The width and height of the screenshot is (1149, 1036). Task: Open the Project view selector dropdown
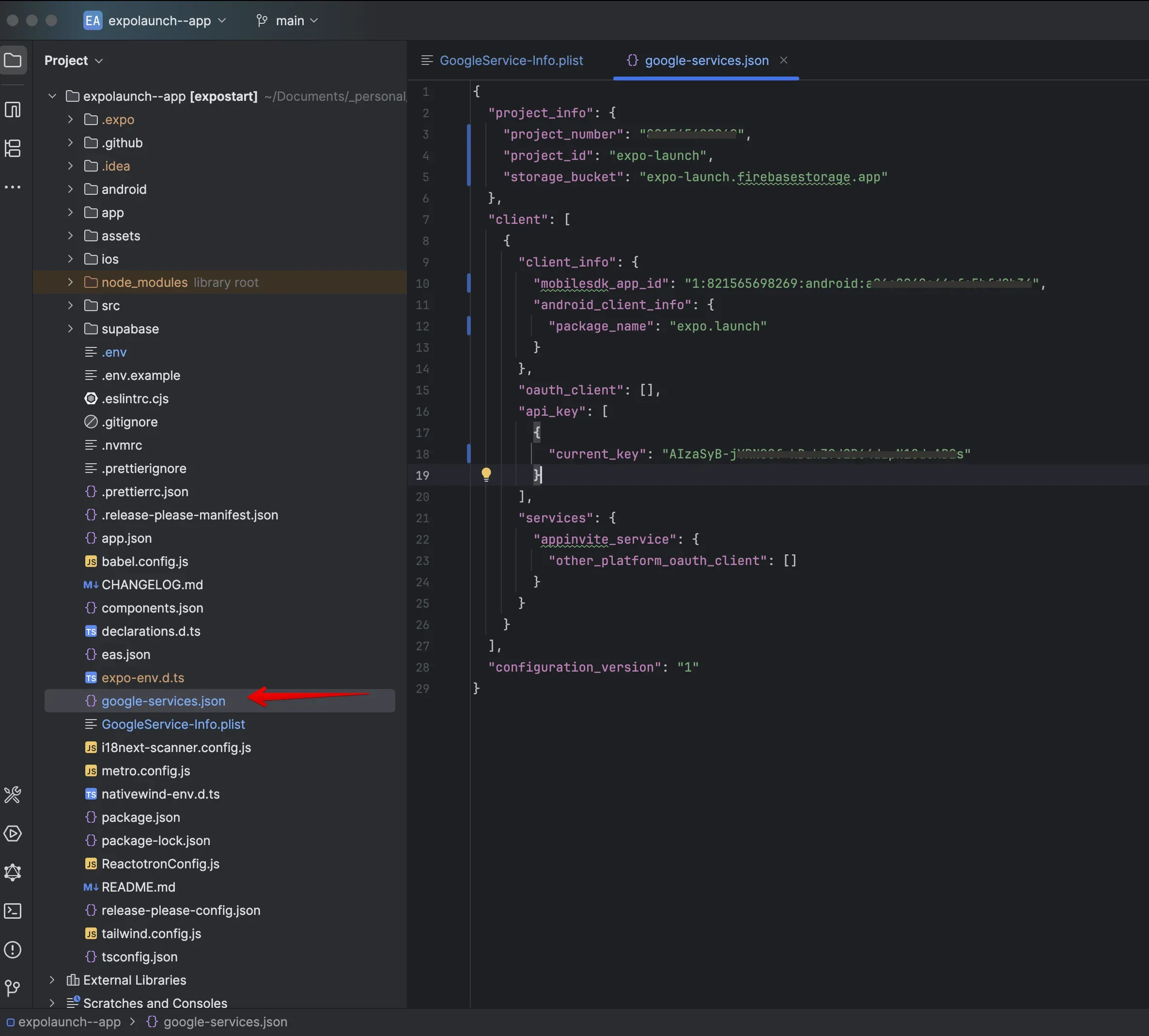click(x=74, y=61)
